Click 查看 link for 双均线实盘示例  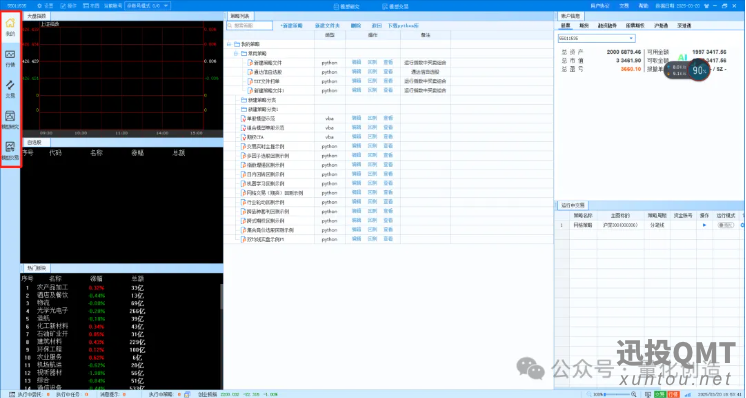(x=388, y=239)
